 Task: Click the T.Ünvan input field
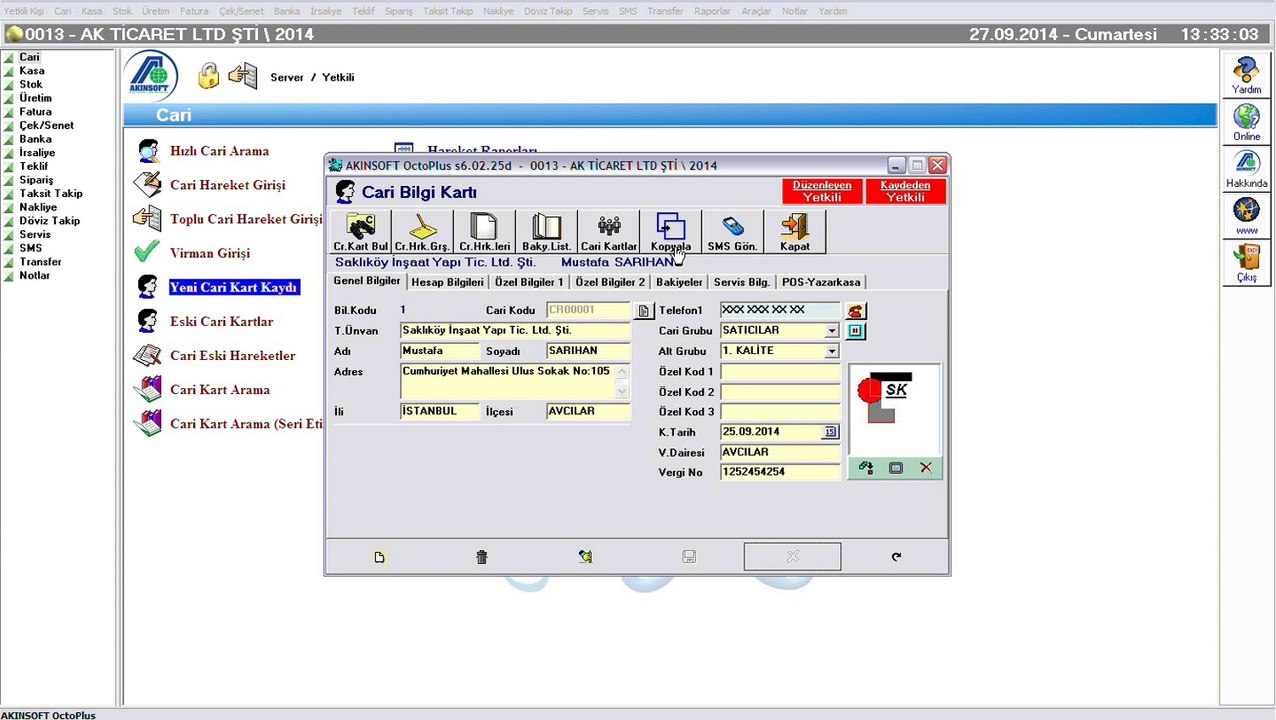[515, 331]
